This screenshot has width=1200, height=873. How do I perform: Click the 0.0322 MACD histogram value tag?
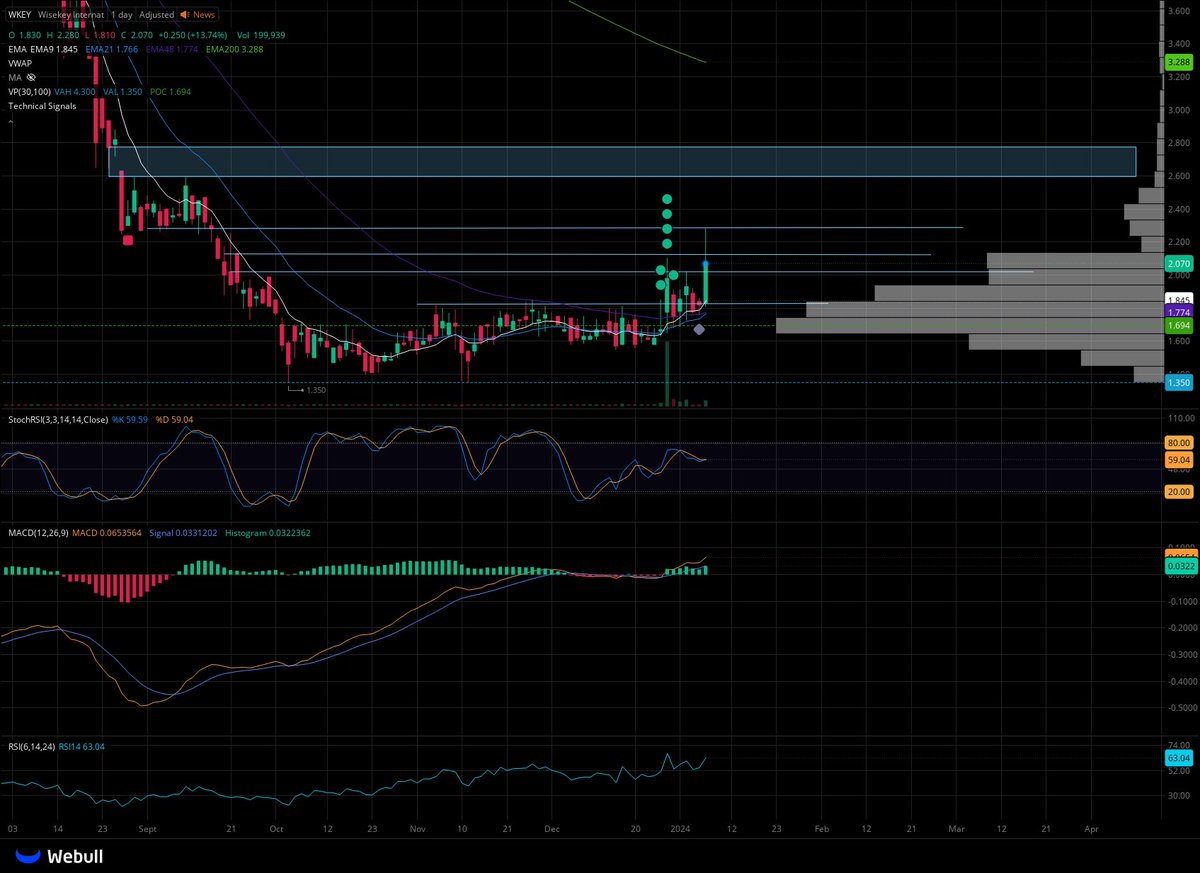coord(1179,566)
